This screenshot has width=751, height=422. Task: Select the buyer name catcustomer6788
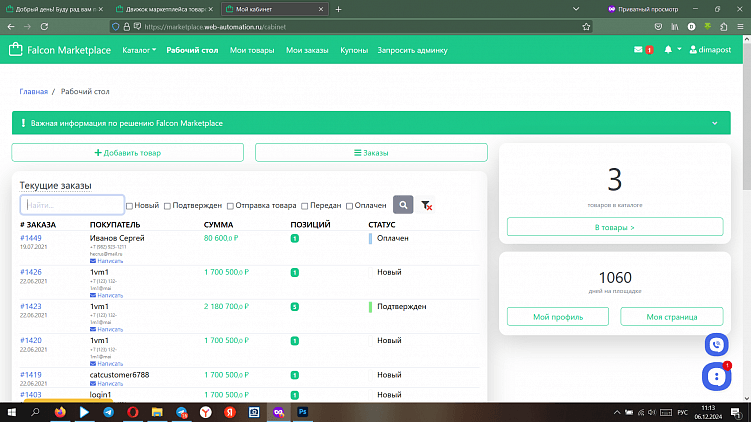pyautogui.click(x=119, y=375)
